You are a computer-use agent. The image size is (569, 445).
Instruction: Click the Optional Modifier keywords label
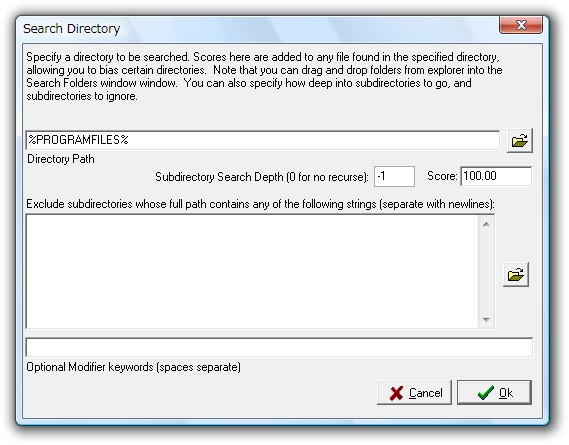click(134, 367)
